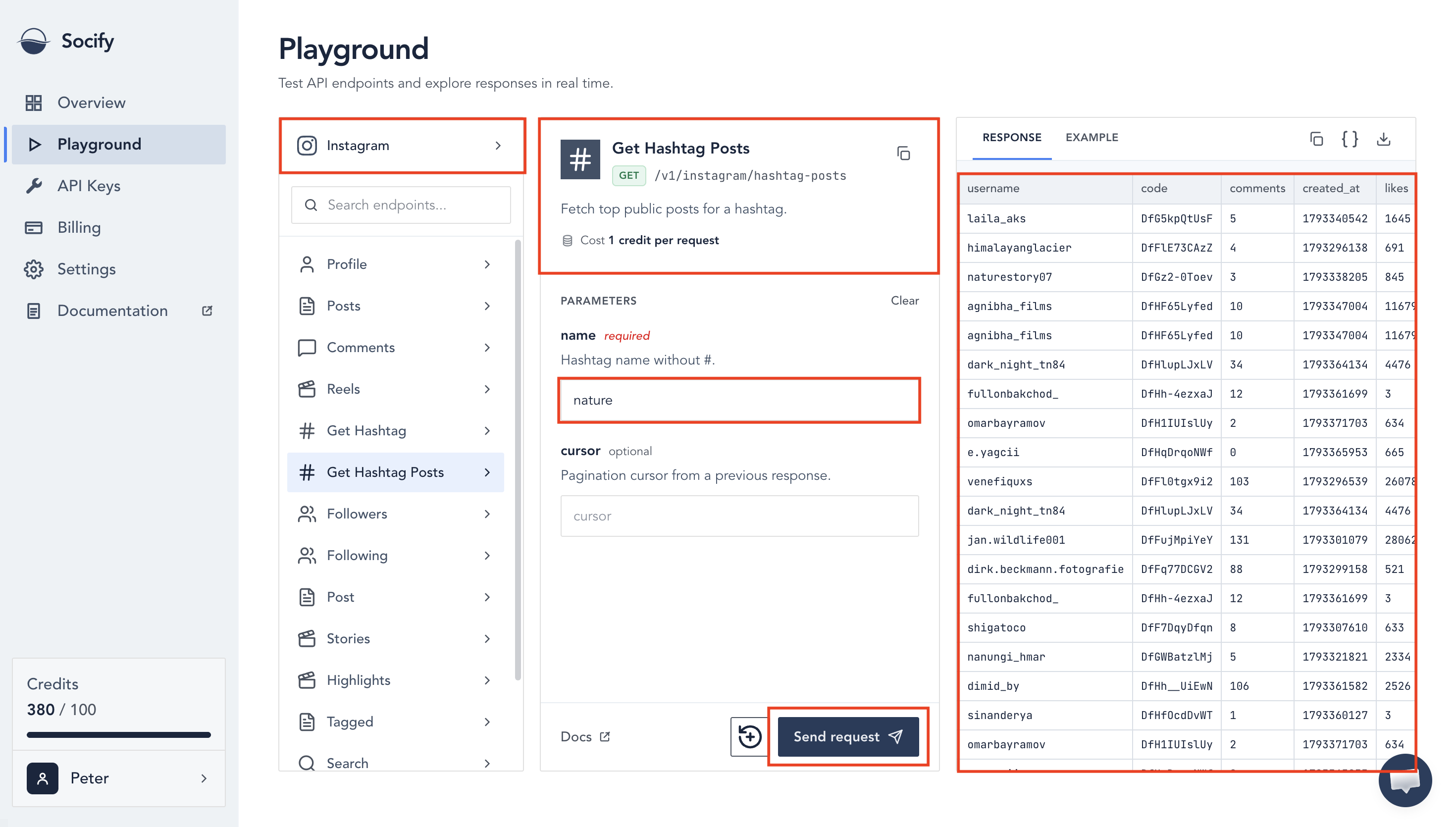Click the Tagged document icon
1456x827 pixels.
[307, 722]
